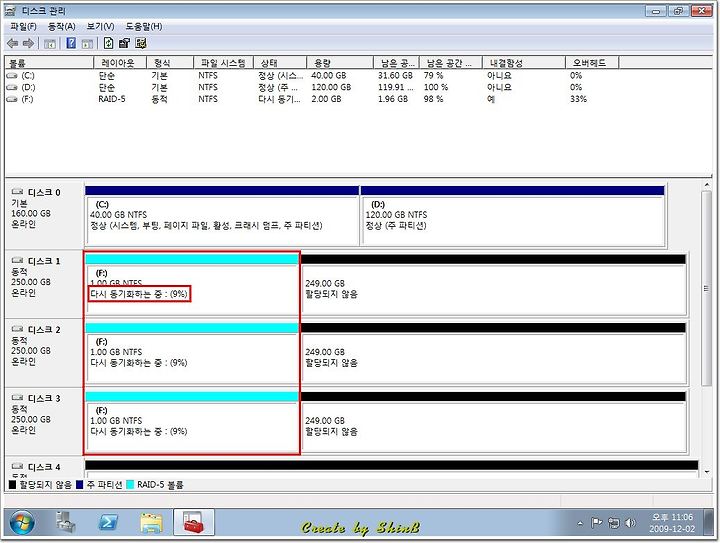Select the (F:) RAID-5 block on 디스크 2
Screen dimensions: 720x543
click(192, 353)
